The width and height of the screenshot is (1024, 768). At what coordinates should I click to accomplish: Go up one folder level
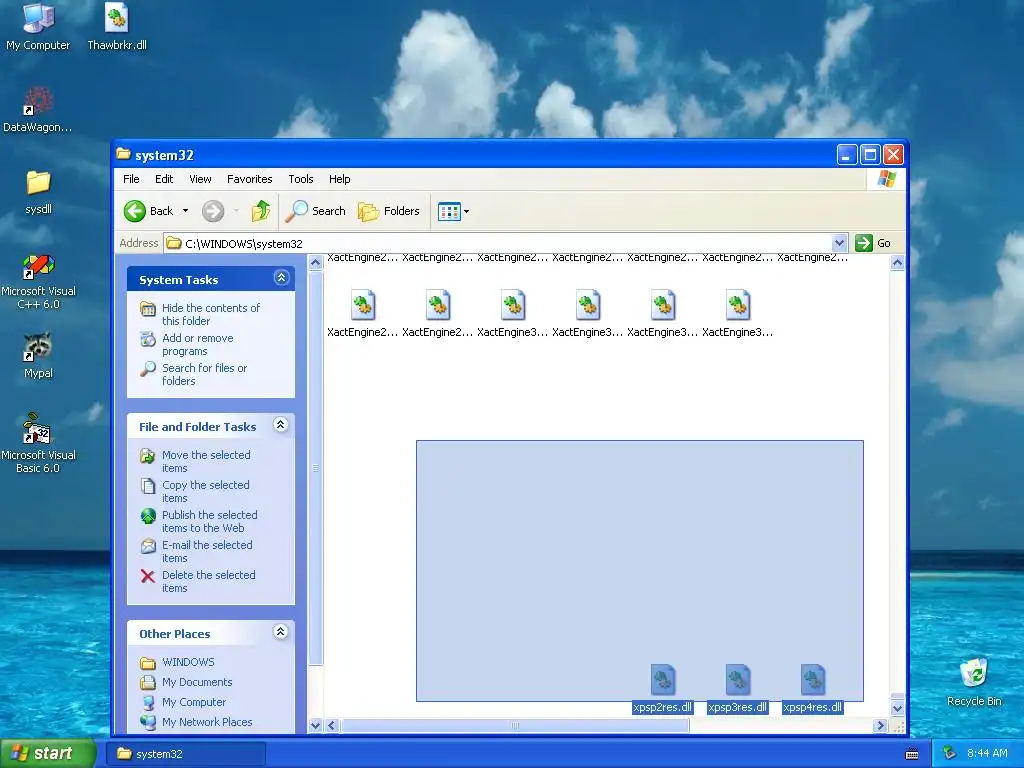point(261,211)
